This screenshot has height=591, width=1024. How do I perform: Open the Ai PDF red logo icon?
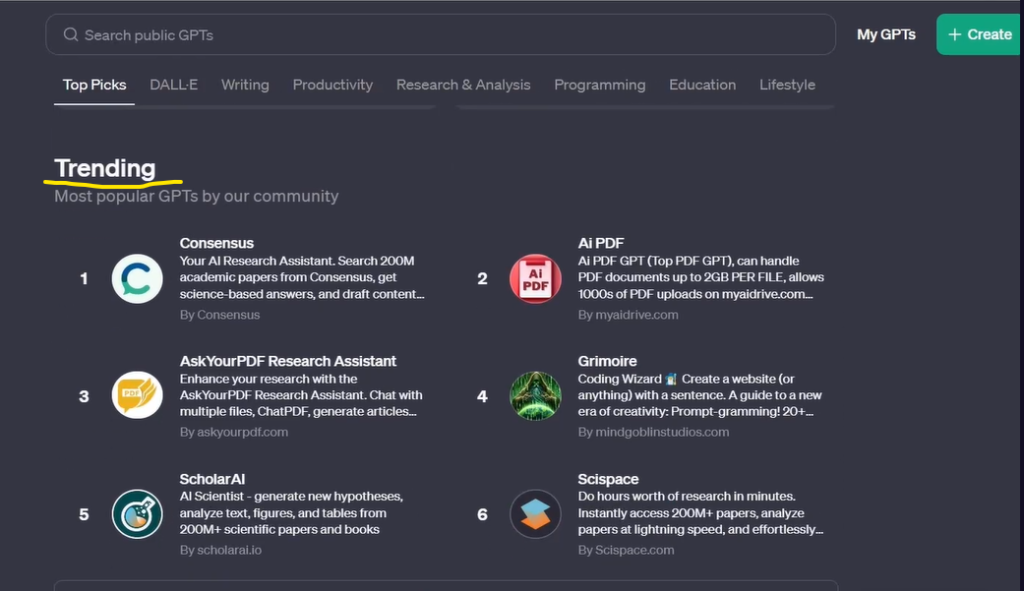pyautogui.click(x=536, y=279)
